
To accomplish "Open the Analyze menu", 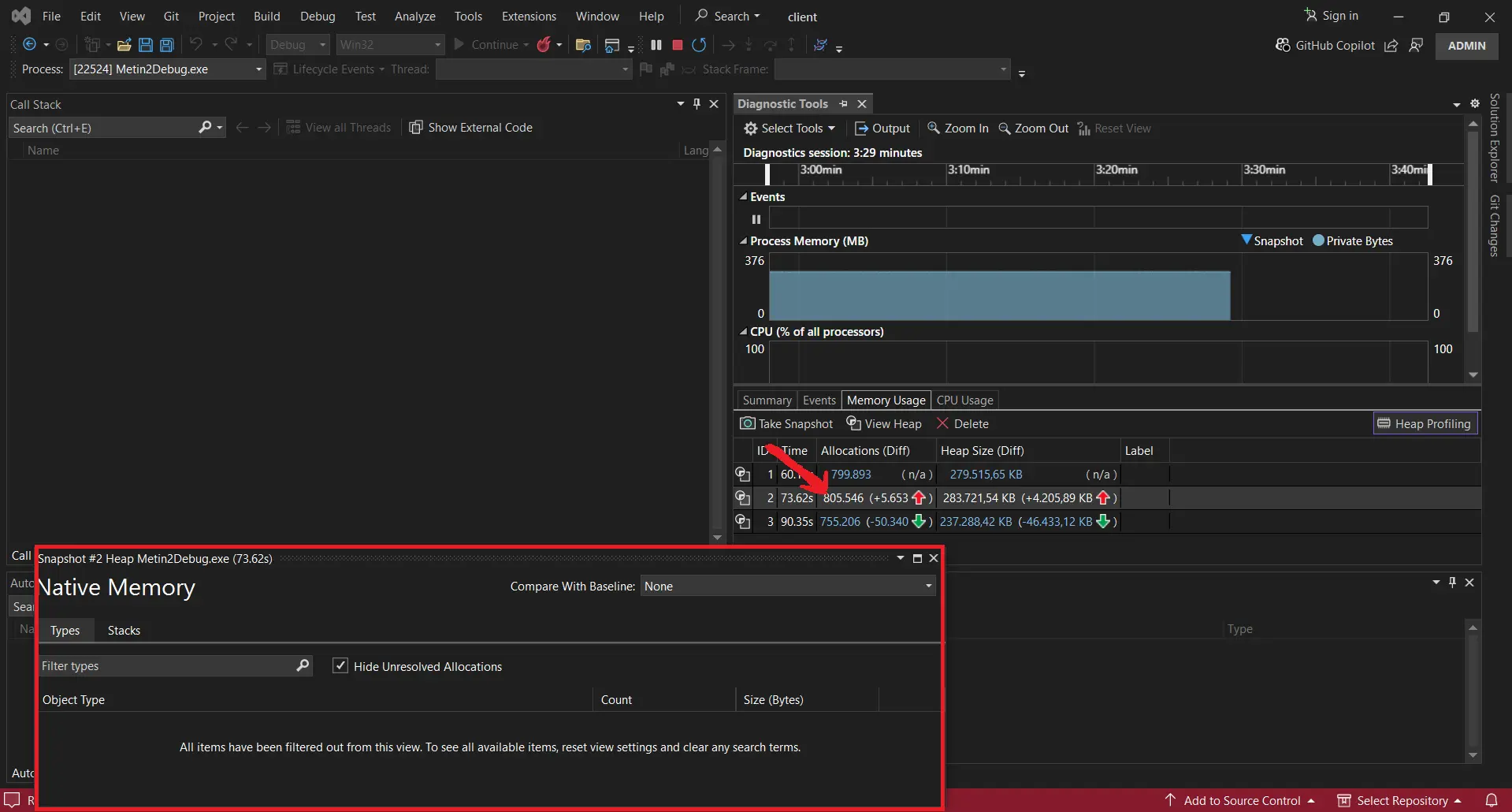I will point(414,16).
